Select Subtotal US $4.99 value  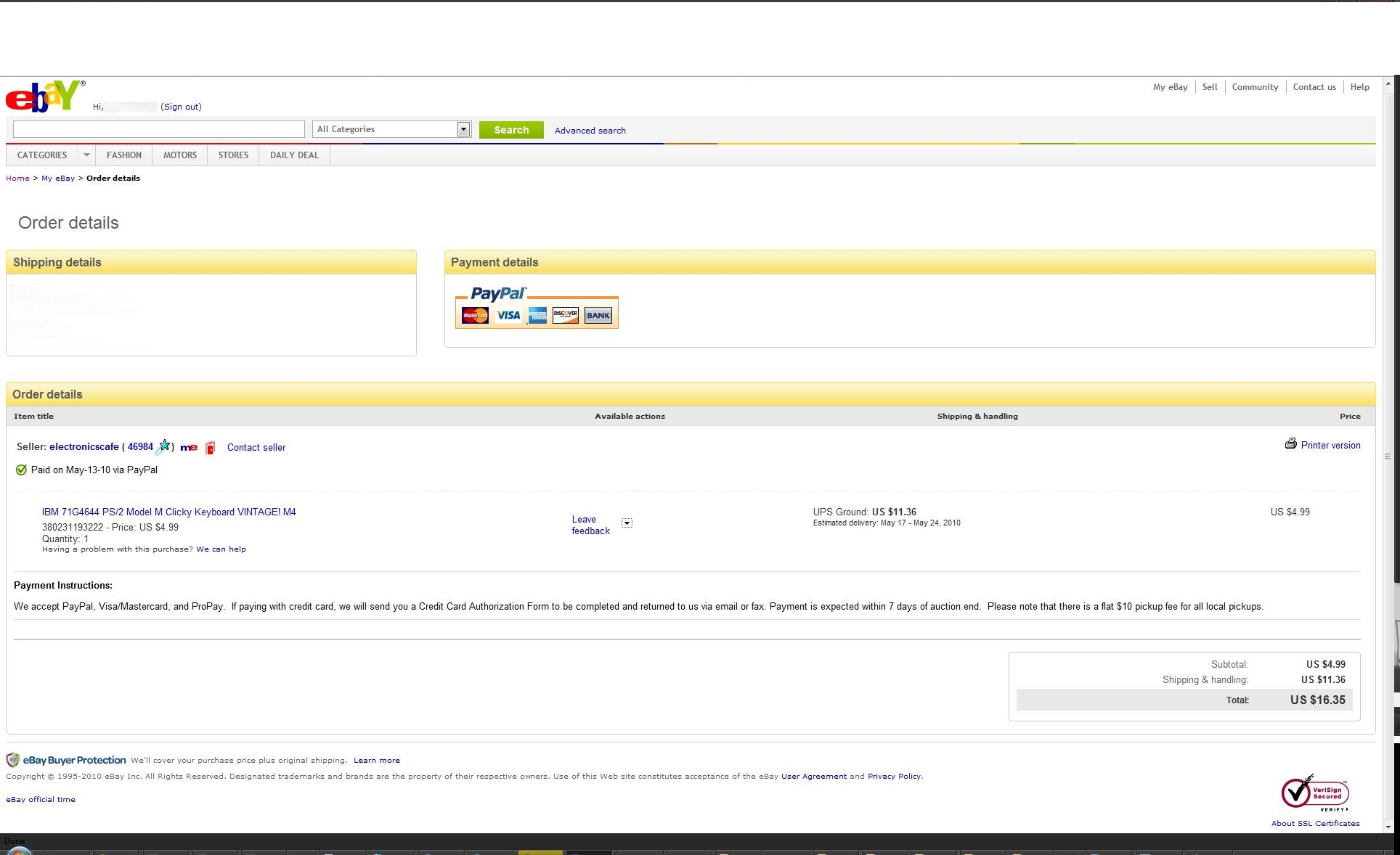click(1326, 664)
